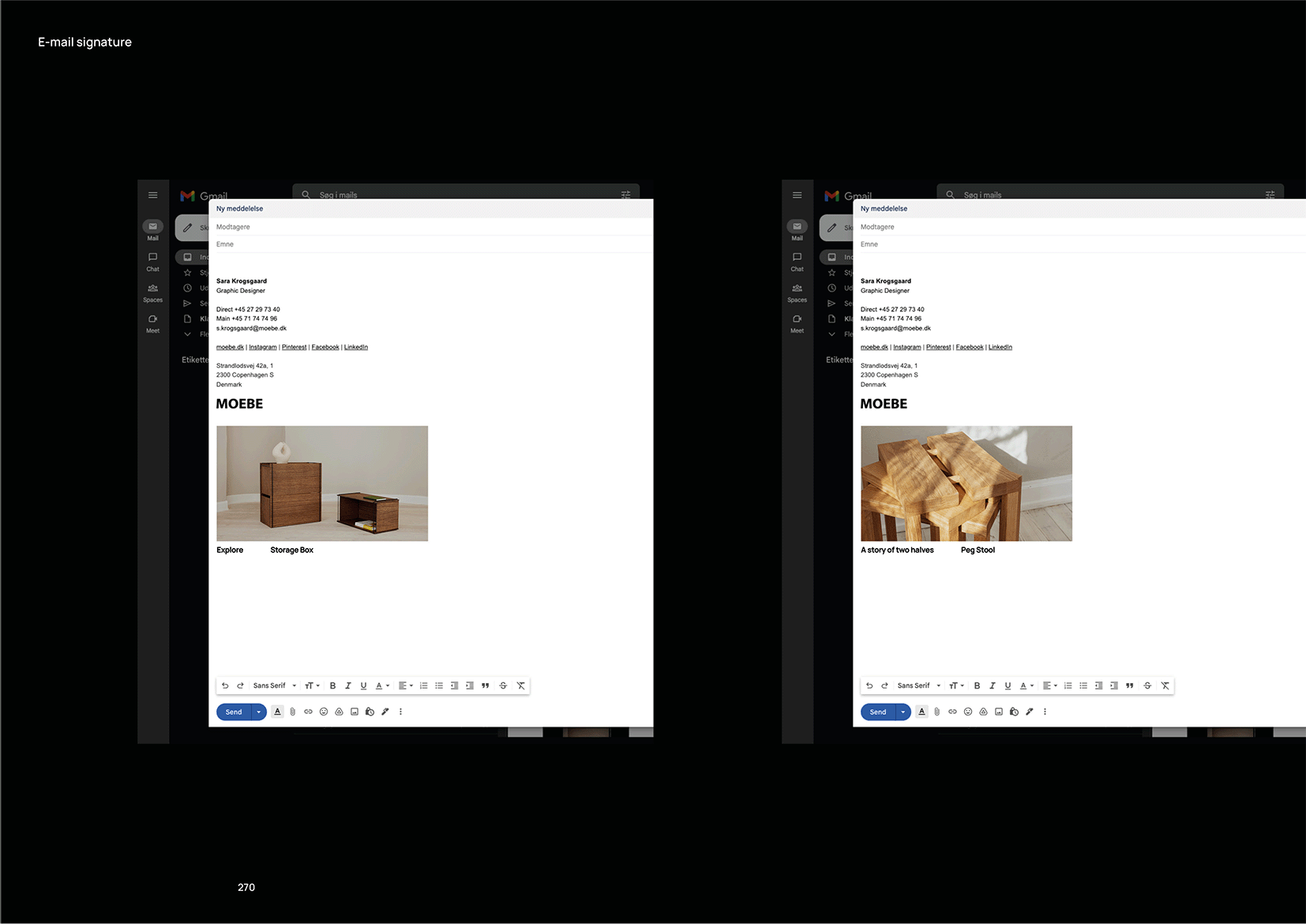Toggle Italic in the left compose window
1306x924 pixels.
click(x=347, y=685)
